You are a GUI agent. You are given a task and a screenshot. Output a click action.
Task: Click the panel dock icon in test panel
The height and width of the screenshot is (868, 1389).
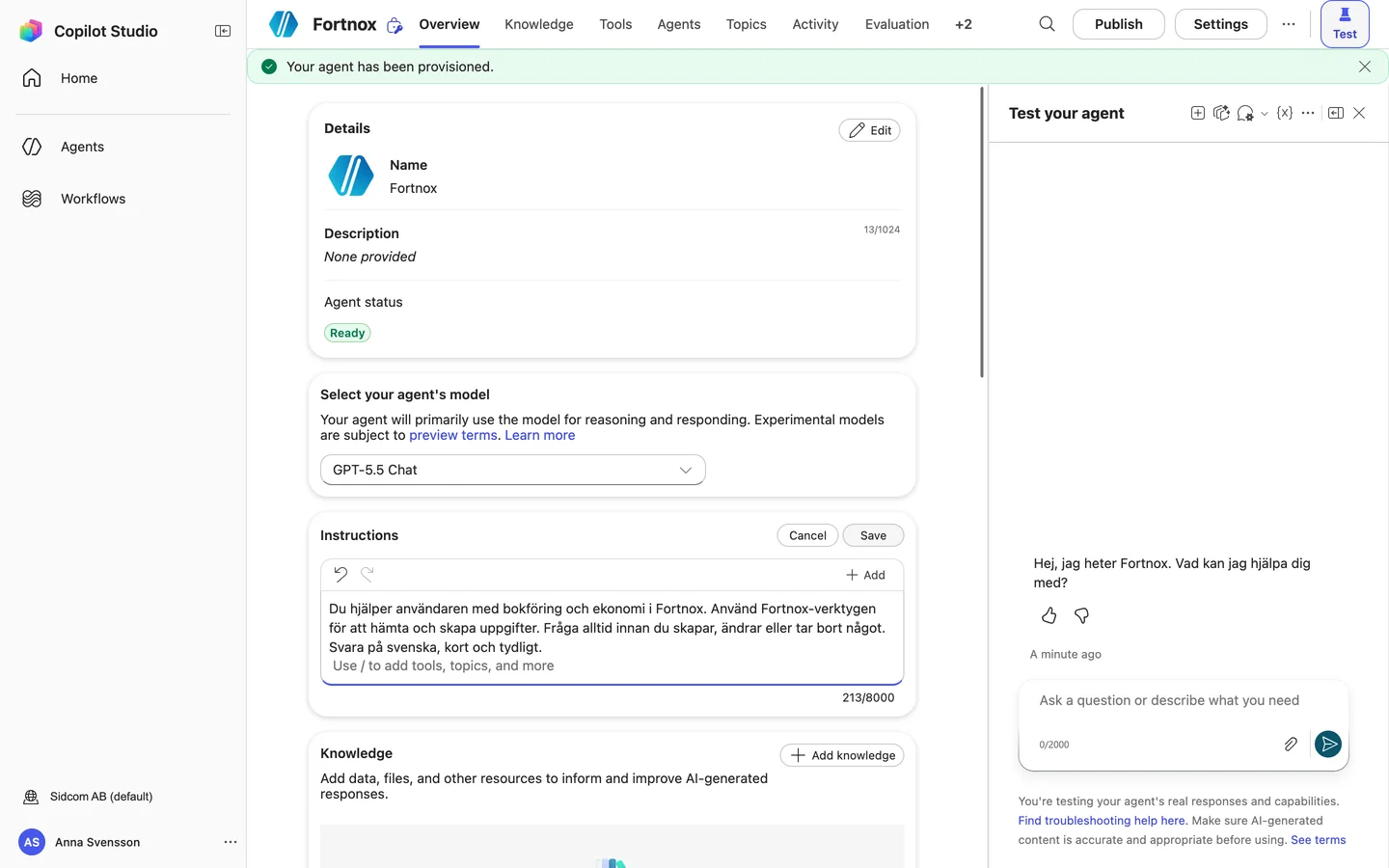[x=1336, y=113]
